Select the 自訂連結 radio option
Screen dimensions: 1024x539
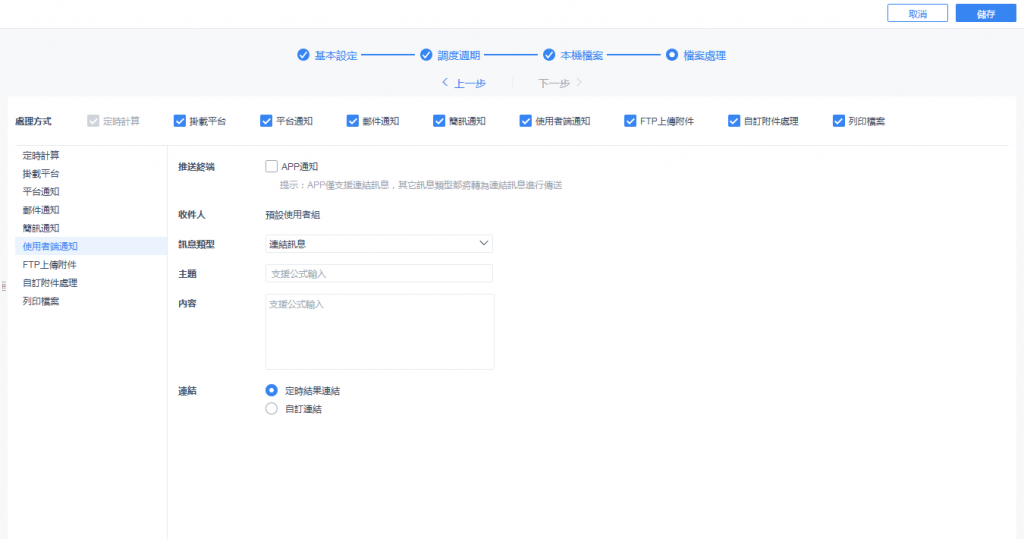[x=271, y=409]
